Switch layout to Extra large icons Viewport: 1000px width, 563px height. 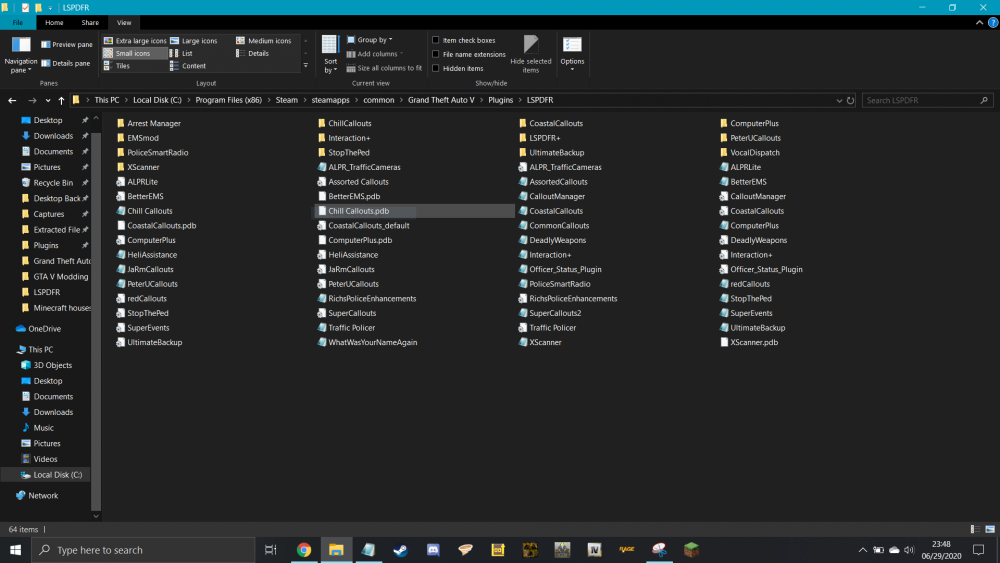(135, 41)
